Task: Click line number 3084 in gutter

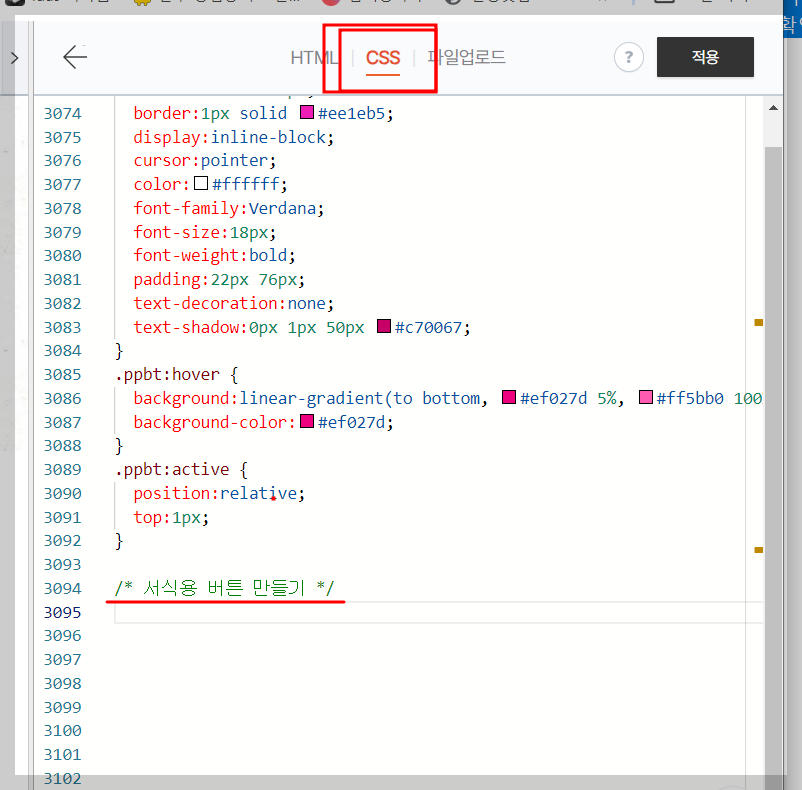Action: point(62,351)
